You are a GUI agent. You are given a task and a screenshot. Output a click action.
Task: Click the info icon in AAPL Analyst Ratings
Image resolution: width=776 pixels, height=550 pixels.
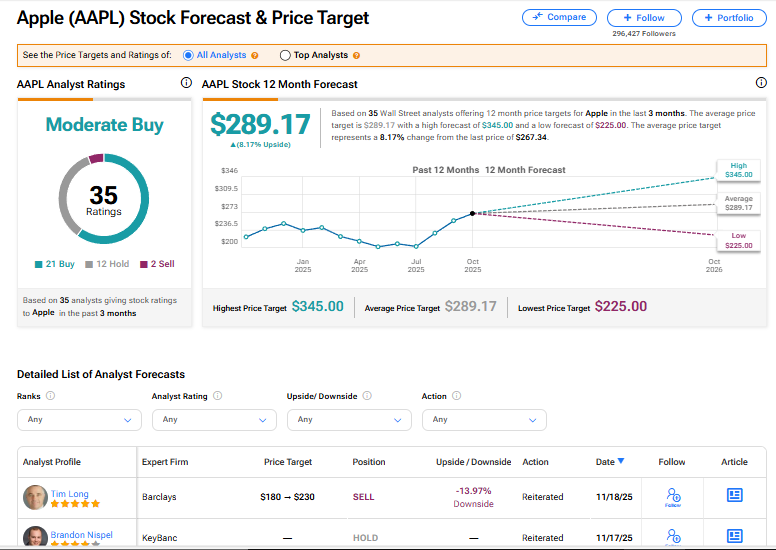pos(186,83)
